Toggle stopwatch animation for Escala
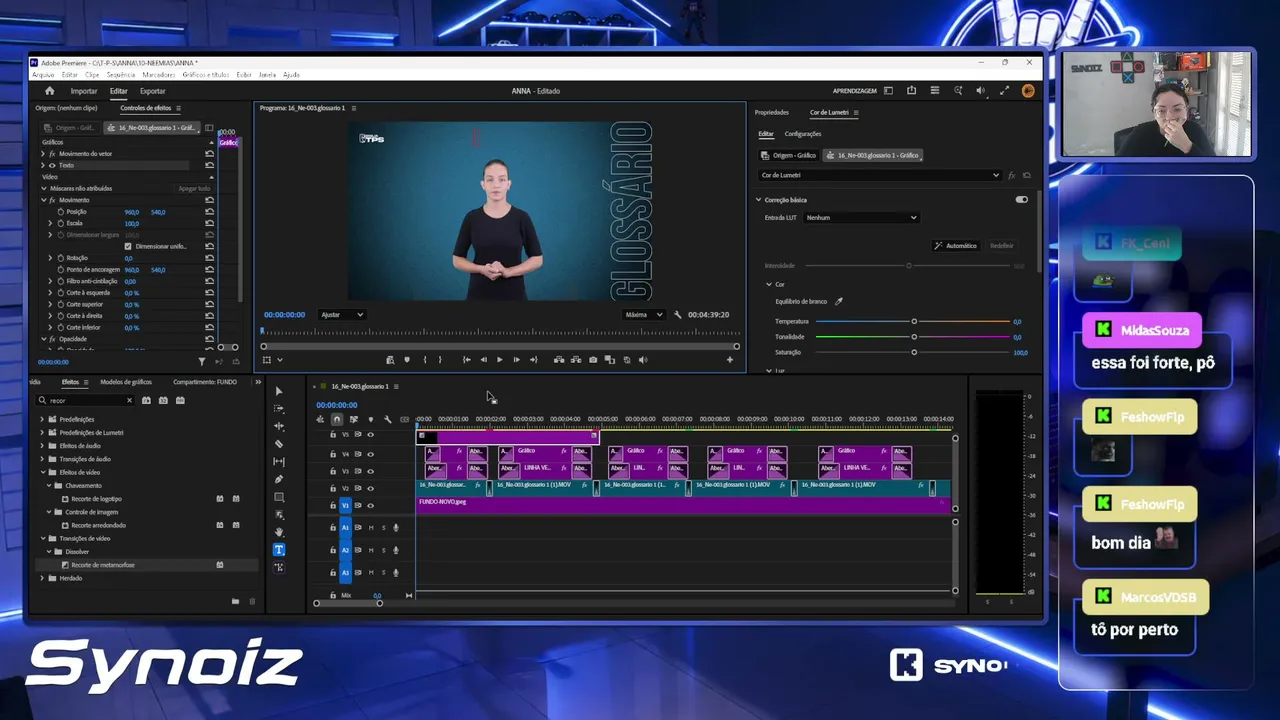The width and height of the screenshot is (1280, 720). 60,223
